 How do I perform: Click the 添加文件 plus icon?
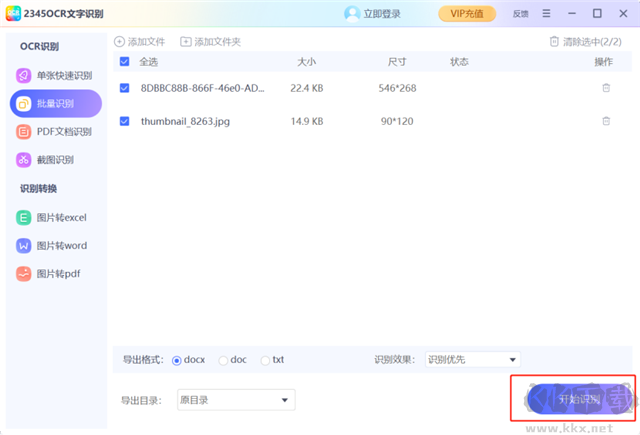point(119,42)
